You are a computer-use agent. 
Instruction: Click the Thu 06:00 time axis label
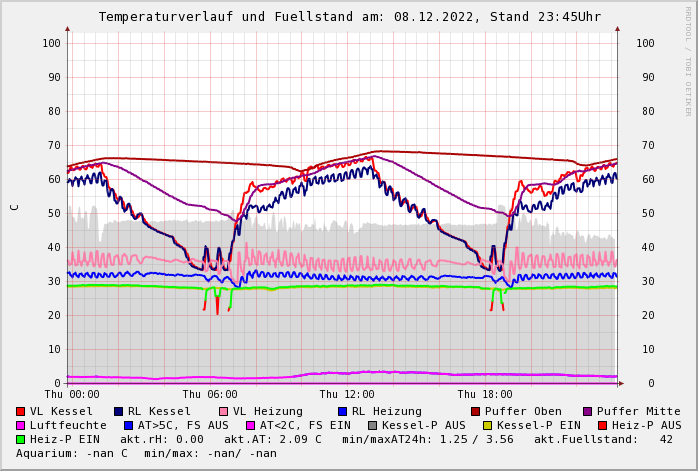209,394
